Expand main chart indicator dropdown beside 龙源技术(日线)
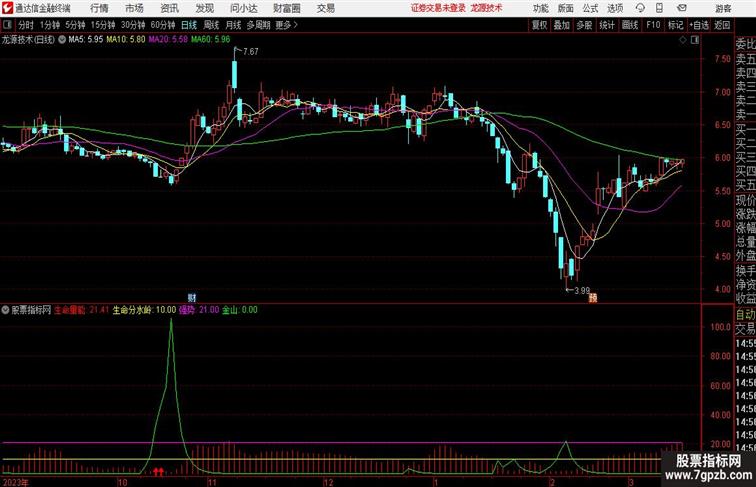Viewport: 756px width, 487px height. 62,40
